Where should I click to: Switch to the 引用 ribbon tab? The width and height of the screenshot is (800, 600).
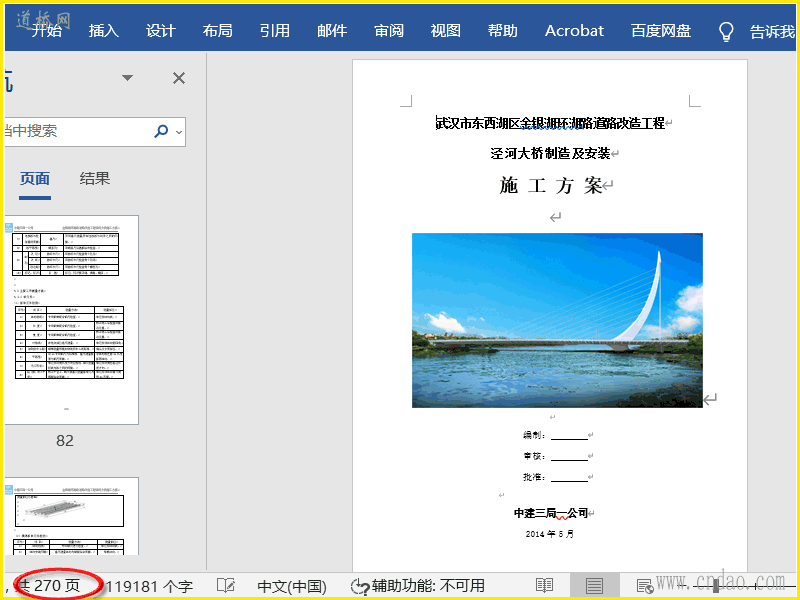coord(275,31)
